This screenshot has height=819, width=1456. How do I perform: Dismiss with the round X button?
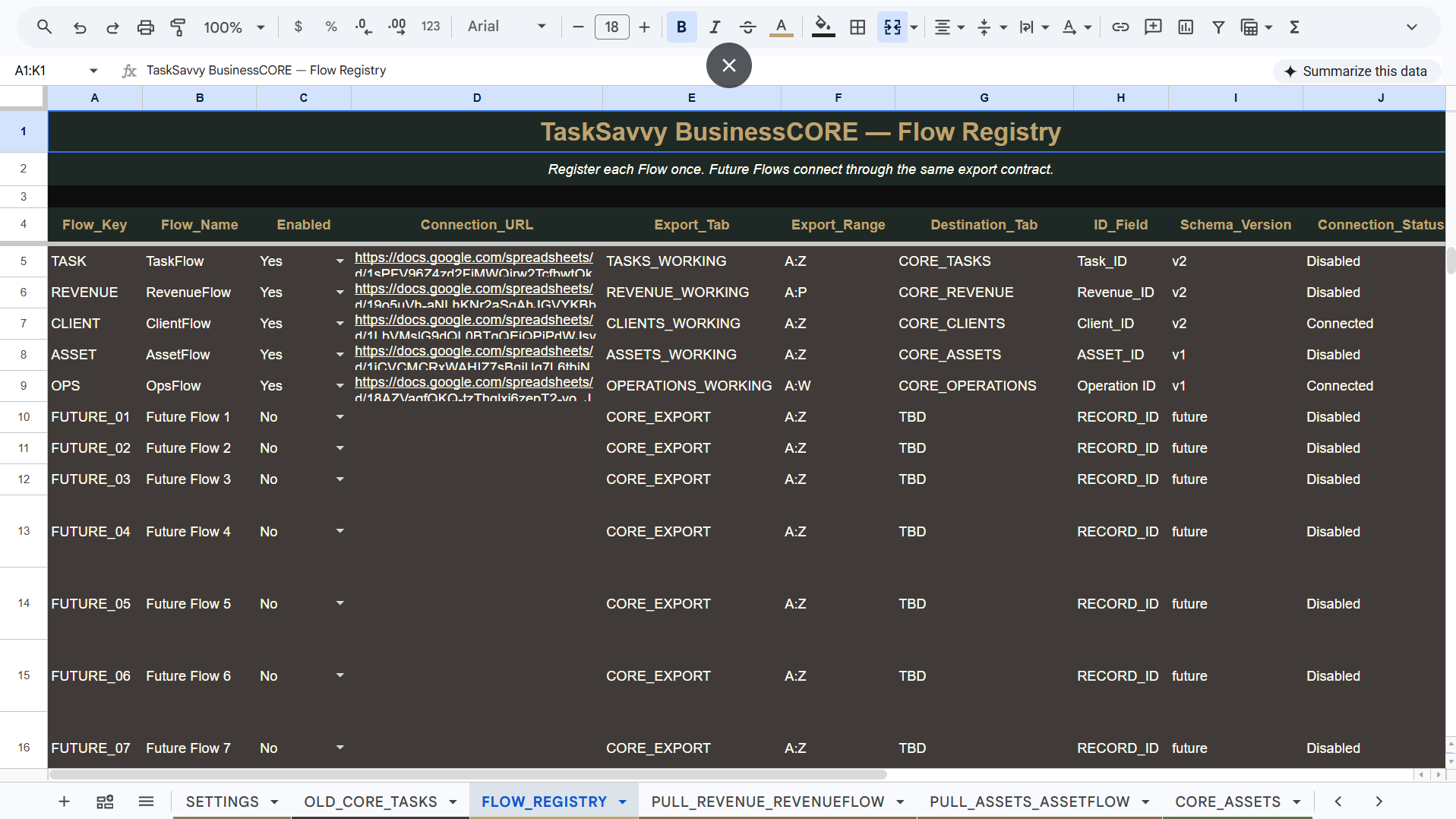coord(728,65)
